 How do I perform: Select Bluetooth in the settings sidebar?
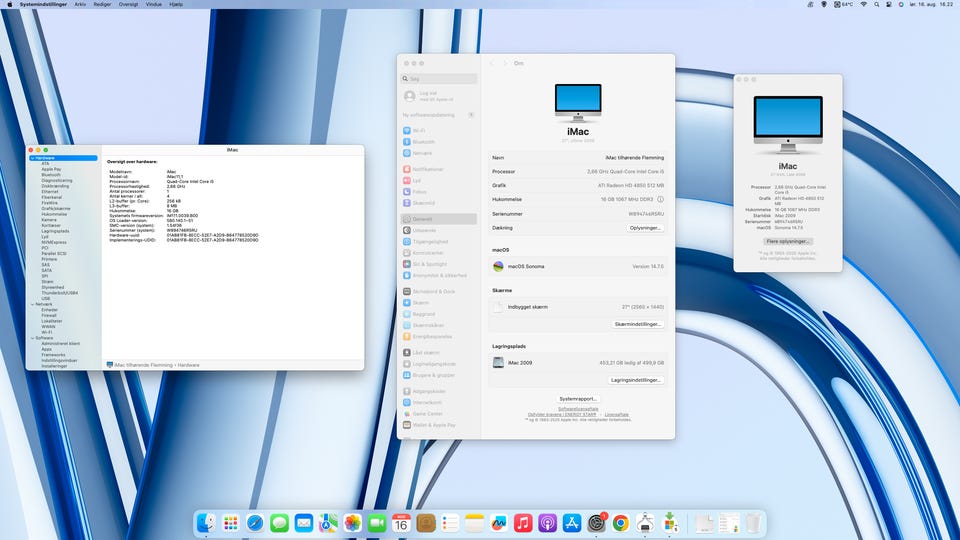coord(423,142)
